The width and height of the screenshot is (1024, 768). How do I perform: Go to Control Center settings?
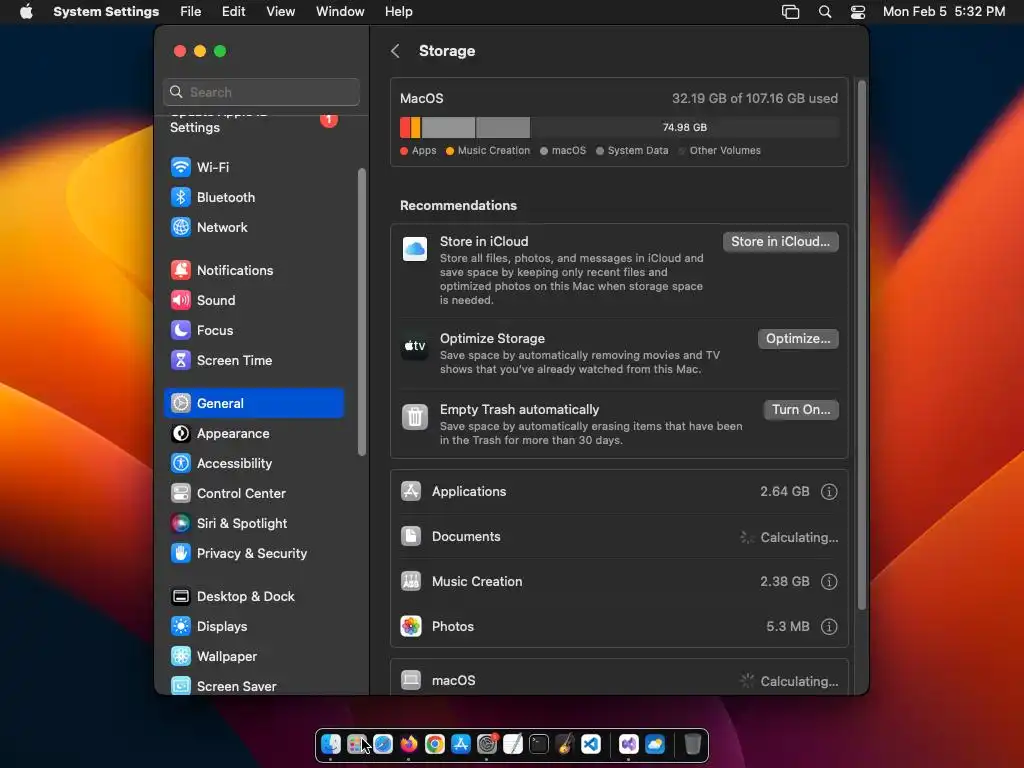(x=254, y=494)
